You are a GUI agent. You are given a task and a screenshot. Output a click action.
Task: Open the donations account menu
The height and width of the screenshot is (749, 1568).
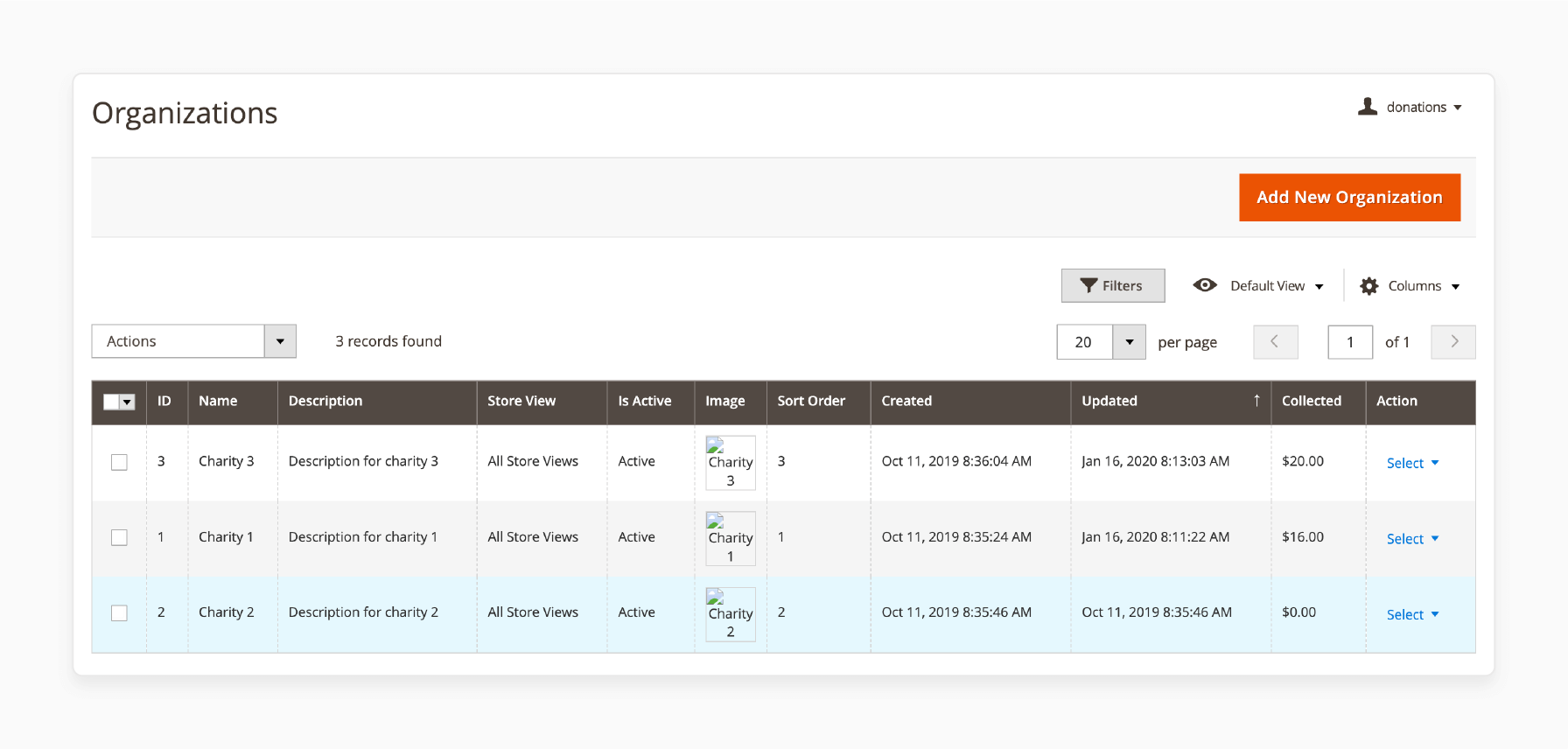(1410, 107)
